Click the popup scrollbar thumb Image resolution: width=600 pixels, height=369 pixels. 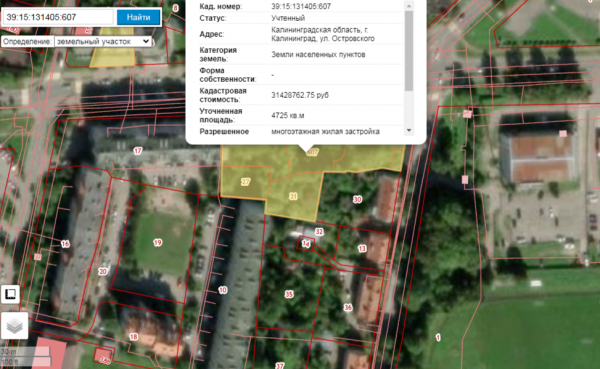click(409, 51)
